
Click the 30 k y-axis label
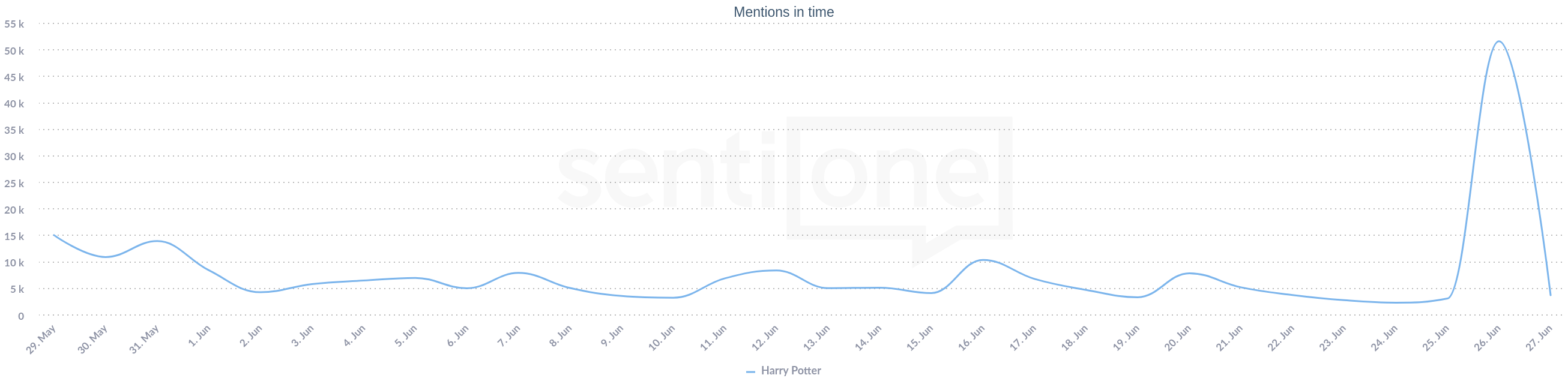point(14,157)
